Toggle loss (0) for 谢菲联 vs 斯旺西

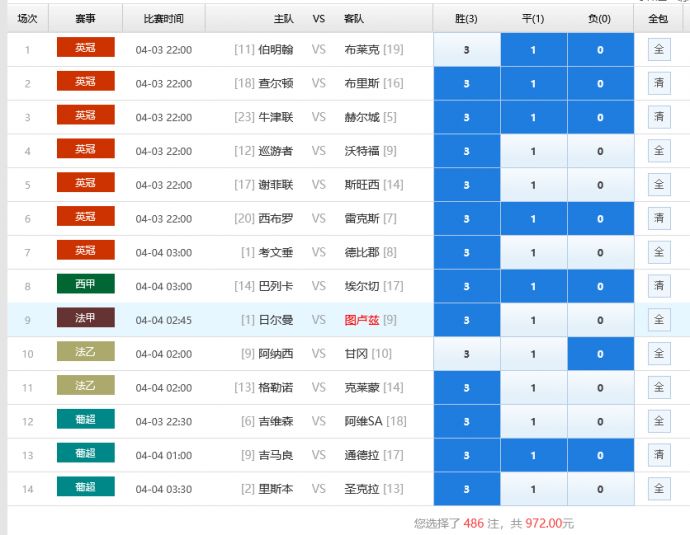click(600, 185)
